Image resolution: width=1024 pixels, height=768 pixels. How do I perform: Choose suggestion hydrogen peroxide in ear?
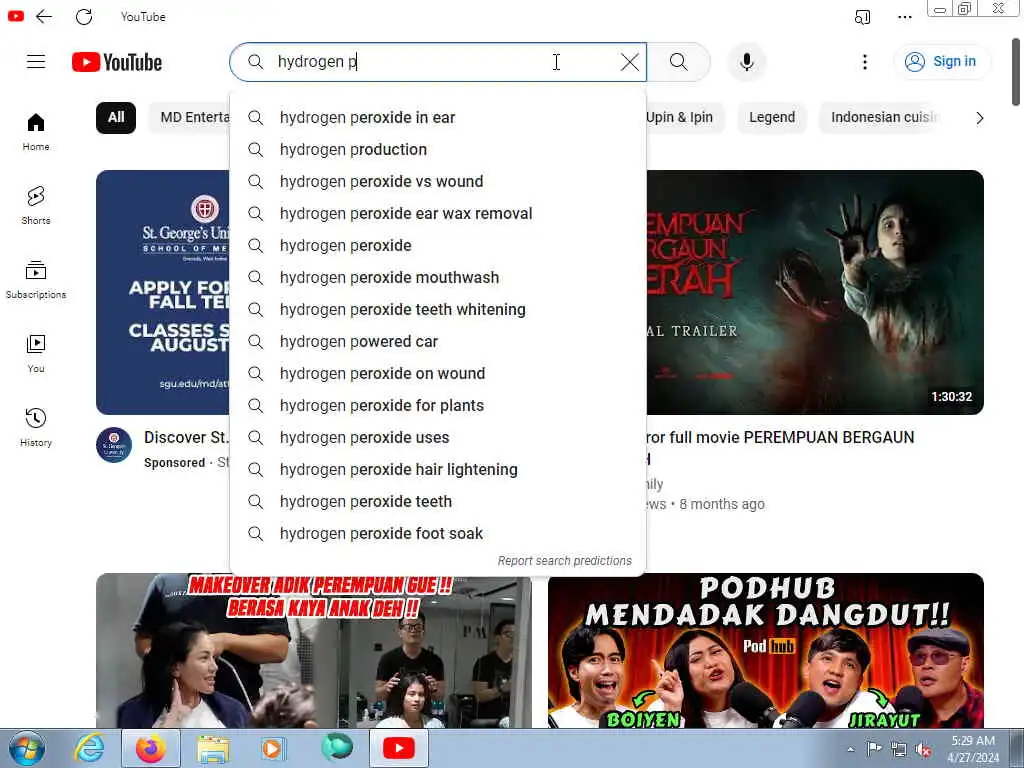tap(438, 118)
